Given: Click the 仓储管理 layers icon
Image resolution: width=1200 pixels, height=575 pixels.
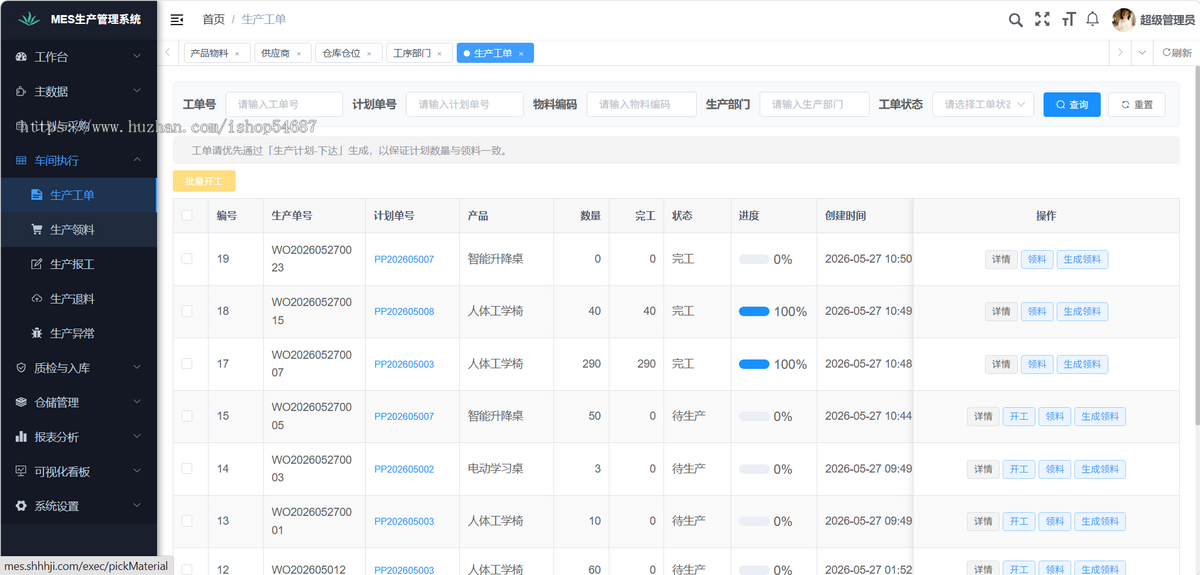Looking at the screenshot, I should coord(22,402).
